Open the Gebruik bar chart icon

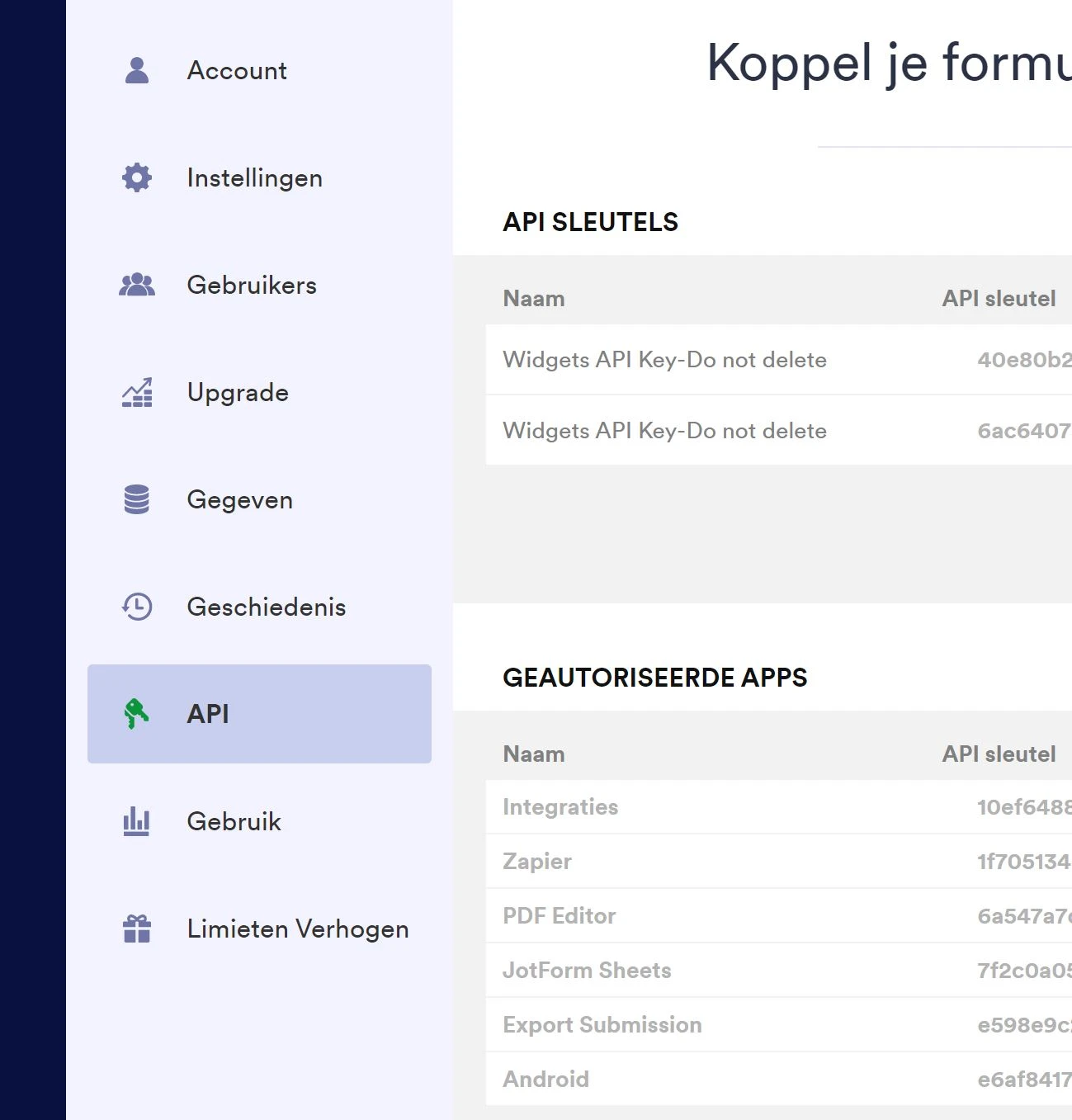[137, 821]
